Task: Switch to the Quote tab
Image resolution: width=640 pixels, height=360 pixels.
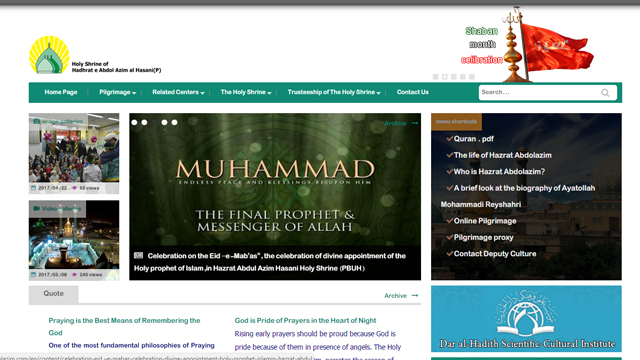Action: 53,294
